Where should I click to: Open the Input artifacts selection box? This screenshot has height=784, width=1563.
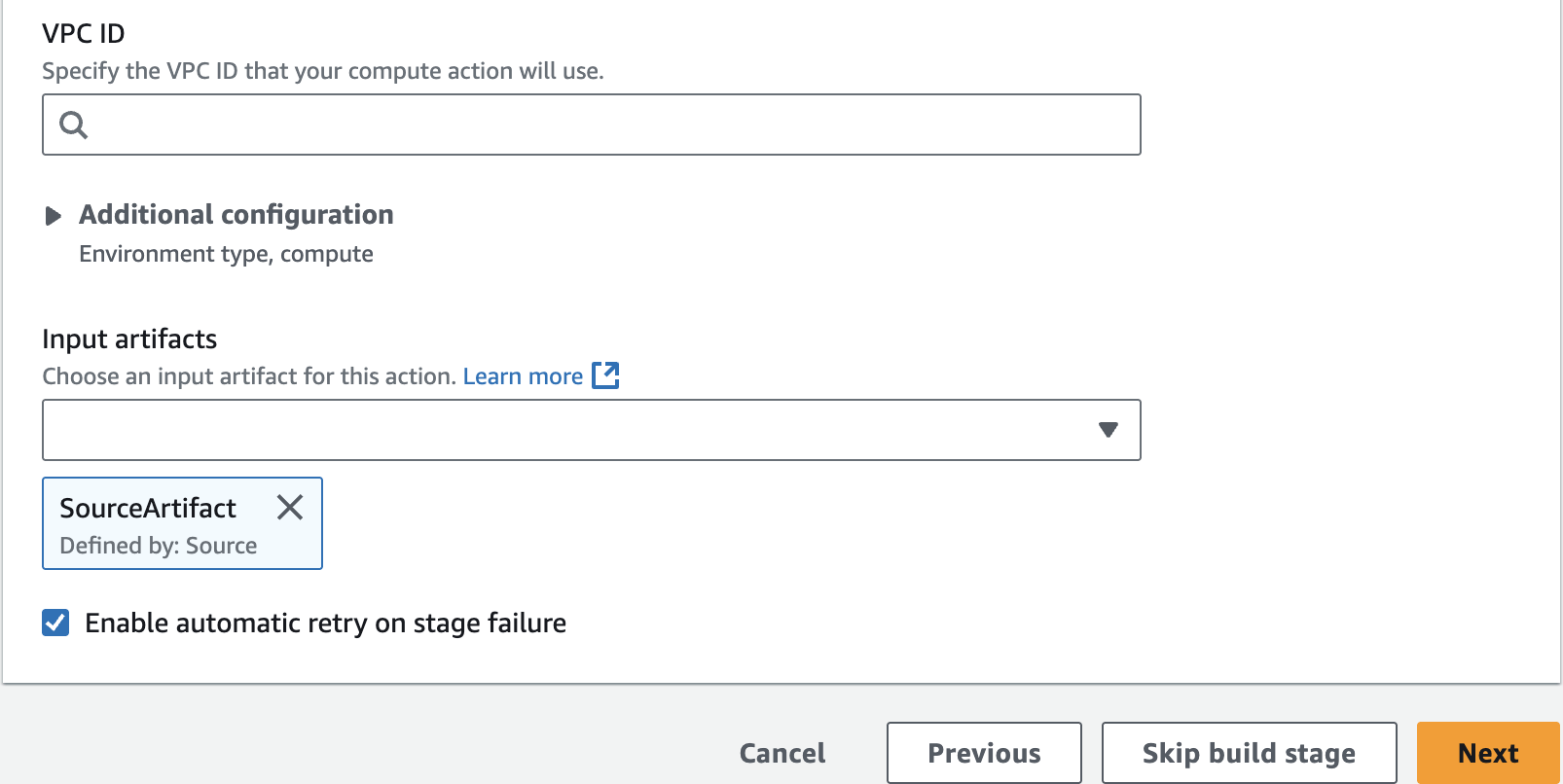pyautogui.click(x=592, y=430)
